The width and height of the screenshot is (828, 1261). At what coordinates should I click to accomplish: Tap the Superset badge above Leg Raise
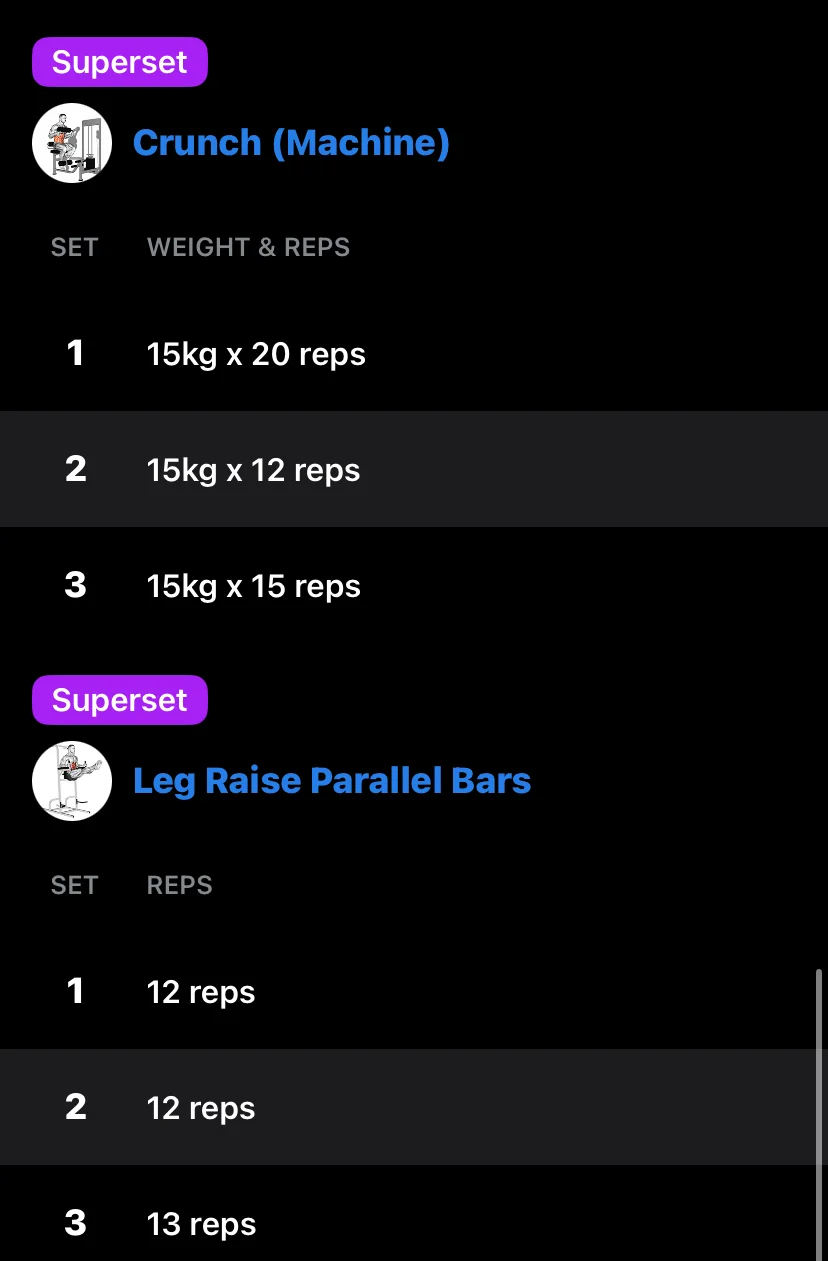click(120, 700)
